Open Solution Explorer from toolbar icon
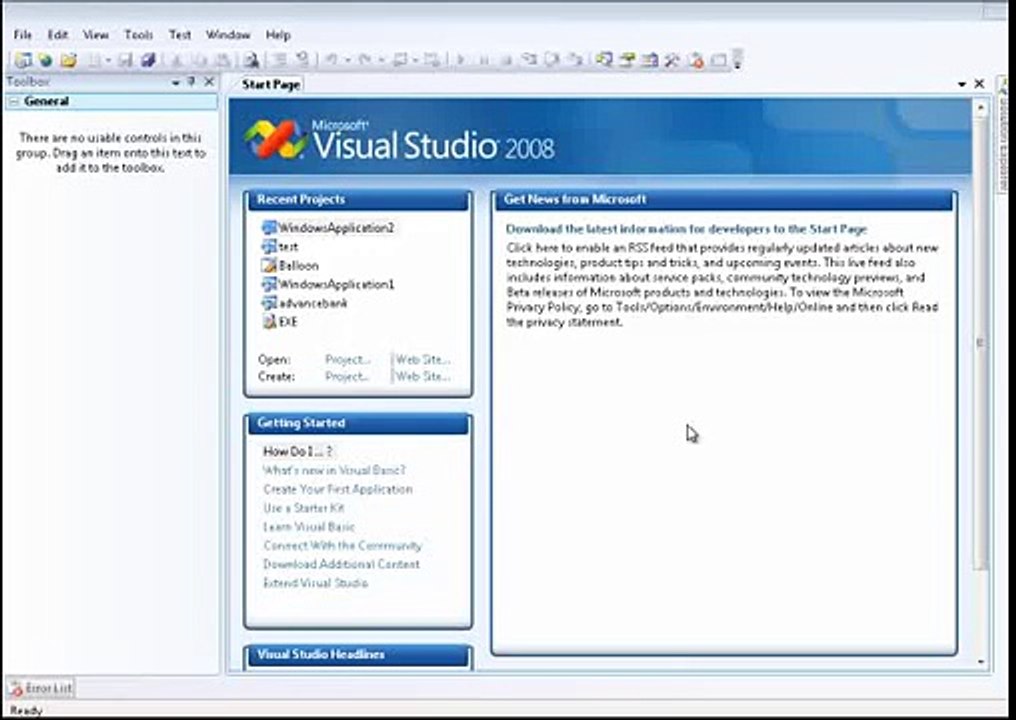The width and height of the screenshot is (1016, 720). coord(605,60)
